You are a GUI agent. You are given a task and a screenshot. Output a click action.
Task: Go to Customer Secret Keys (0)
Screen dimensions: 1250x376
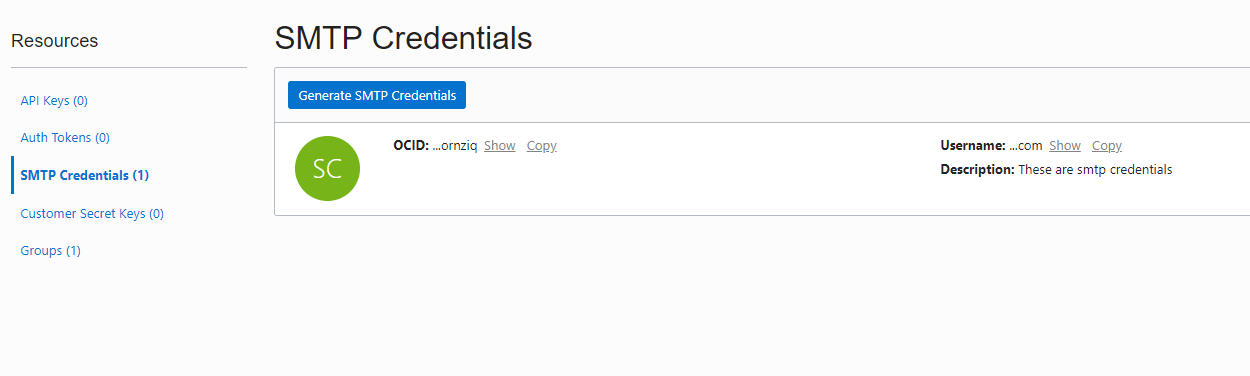(x=92, y=213)
